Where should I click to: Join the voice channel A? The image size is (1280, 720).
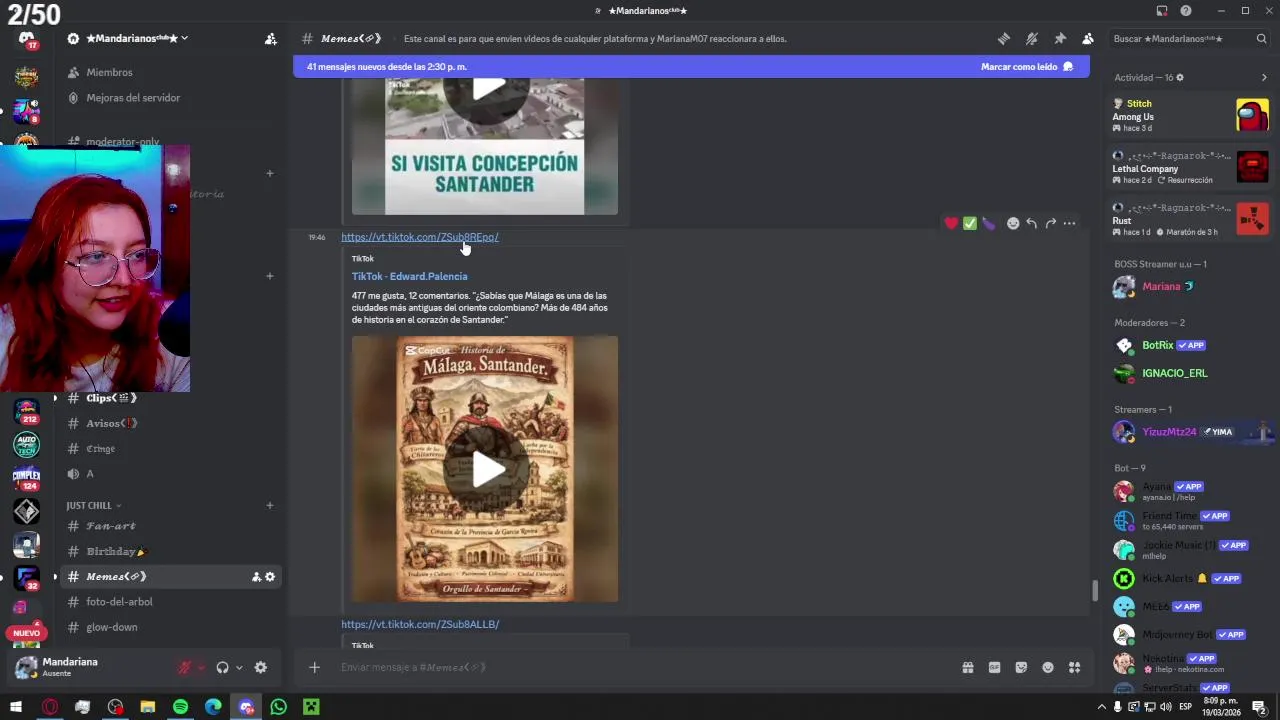(89, 474)
